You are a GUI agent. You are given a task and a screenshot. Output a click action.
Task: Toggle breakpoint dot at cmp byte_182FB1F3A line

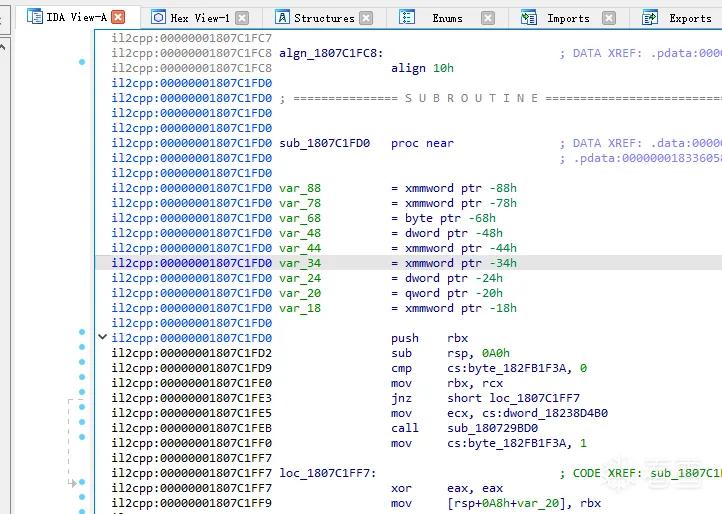click(x=82, y=362)
